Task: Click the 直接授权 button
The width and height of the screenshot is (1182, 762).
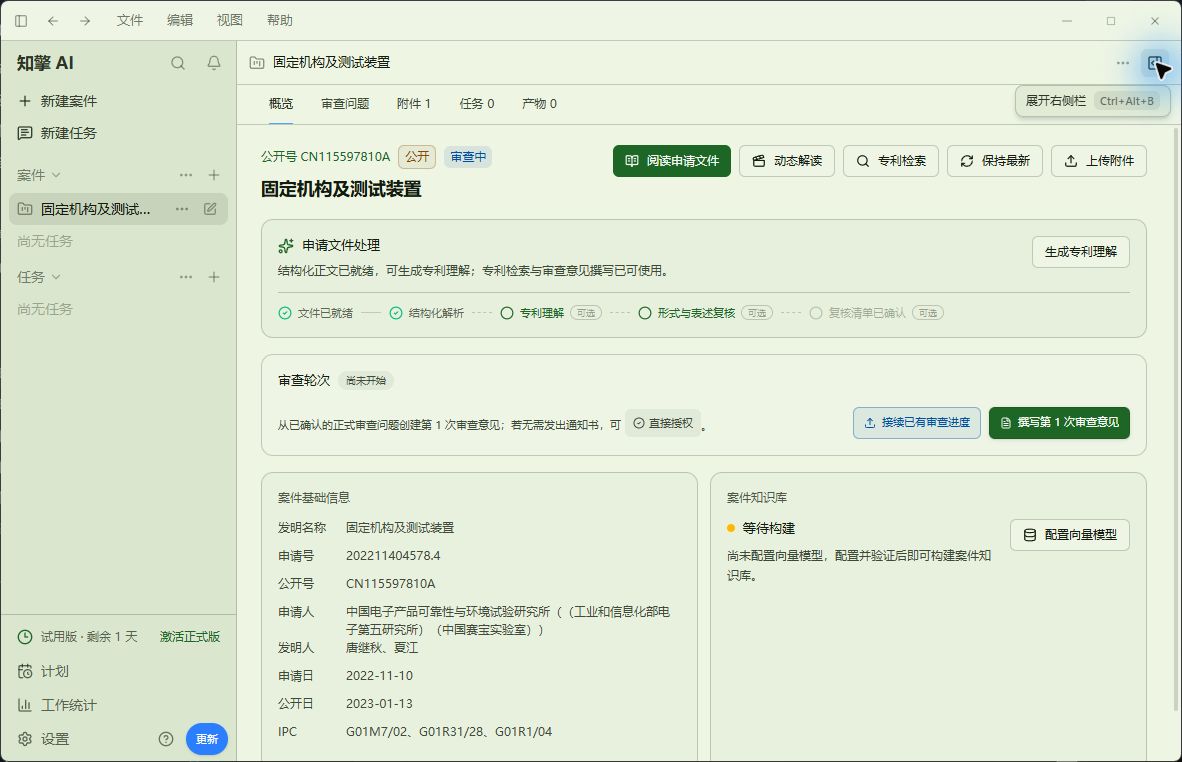Action: 663,424
